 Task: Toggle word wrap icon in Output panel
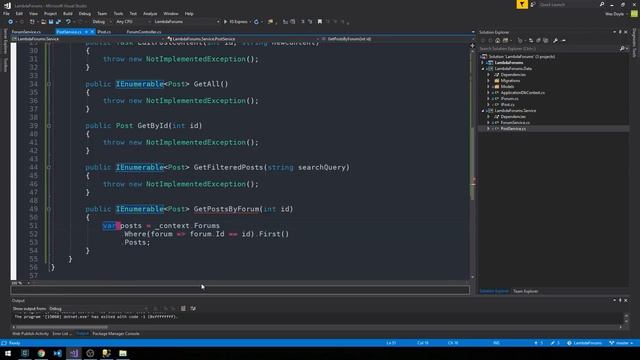(193, 309)
